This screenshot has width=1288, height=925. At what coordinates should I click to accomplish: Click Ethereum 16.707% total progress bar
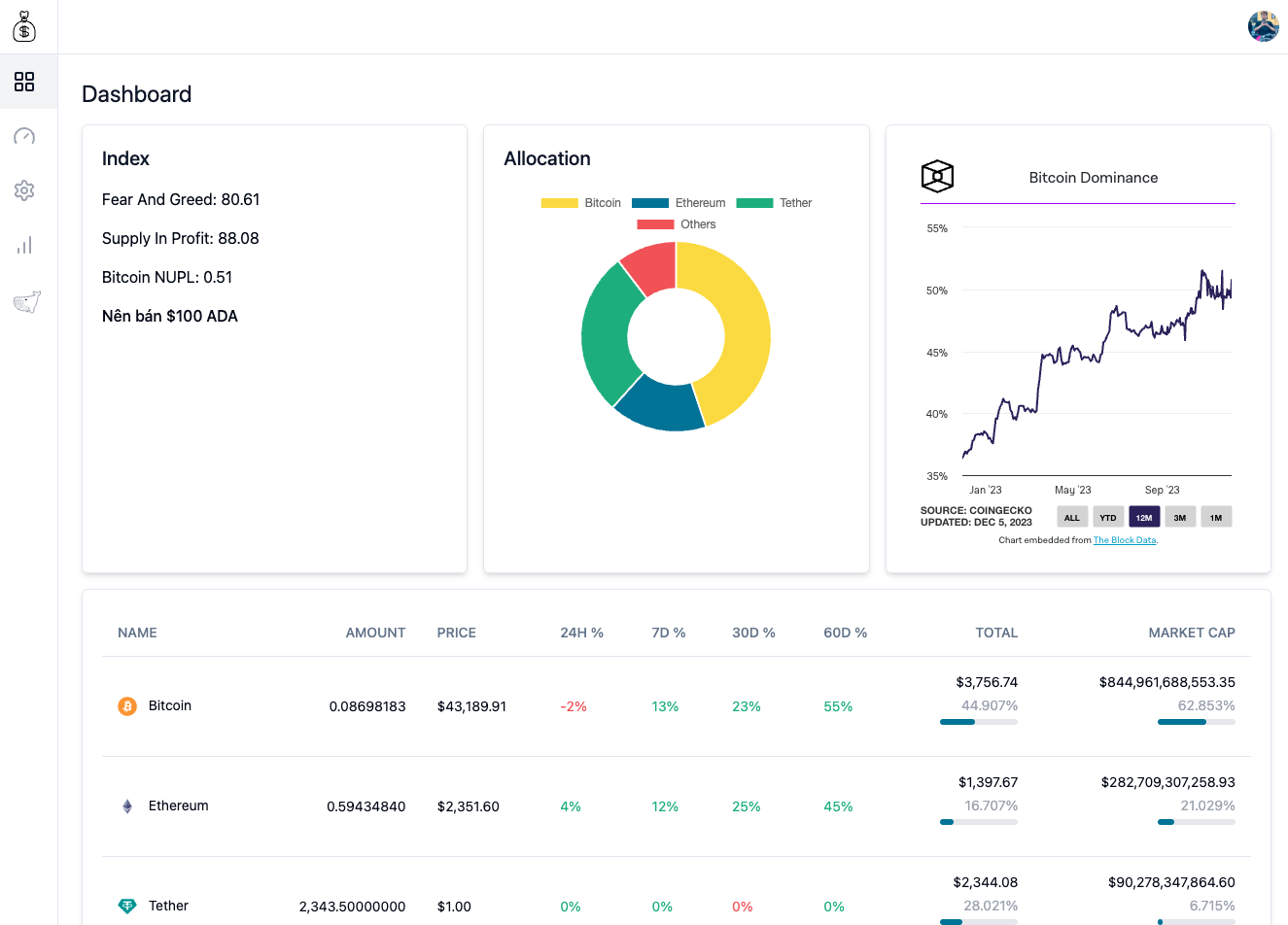pos(979,822)
